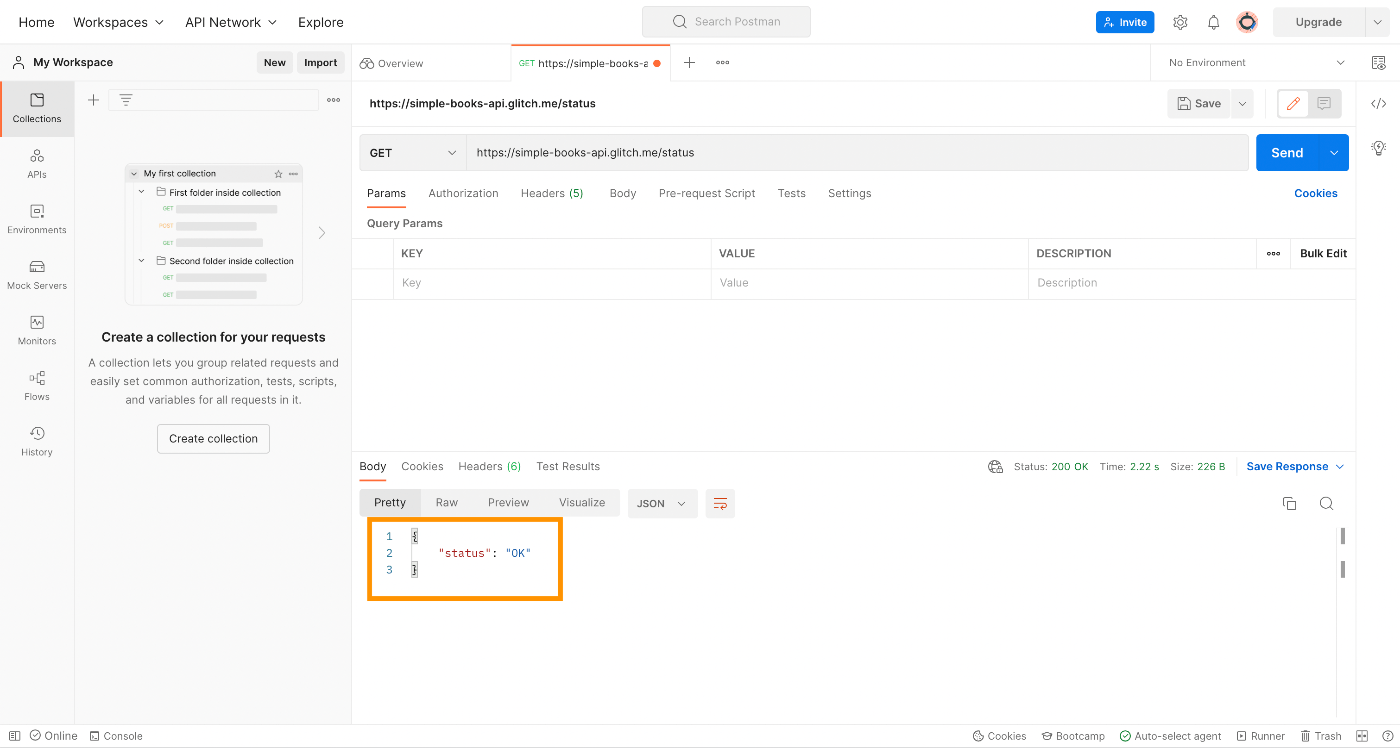
Task: Select the Visualize response view
Action: (582, 502)
